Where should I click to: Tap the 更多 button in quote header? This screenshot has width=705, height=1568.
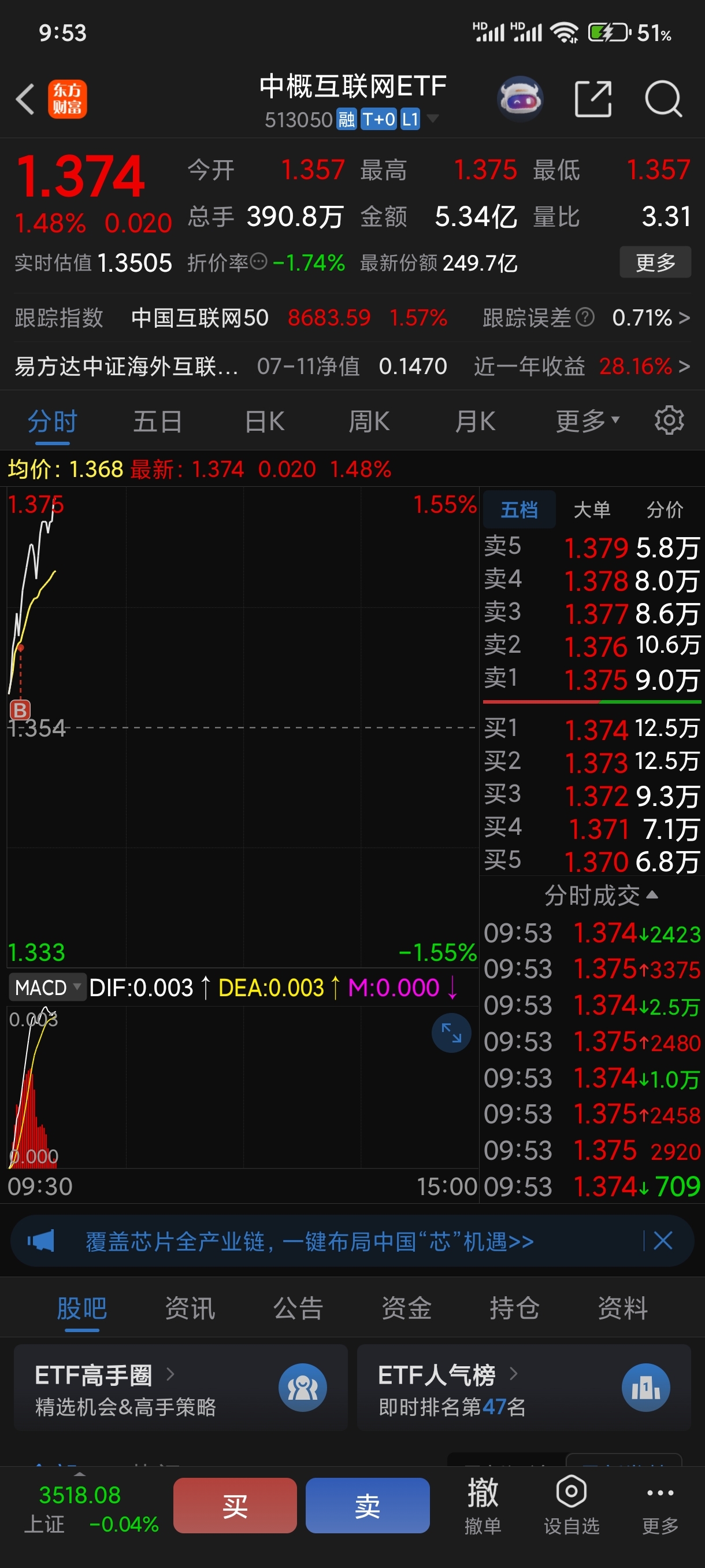(x=655, y=262)
